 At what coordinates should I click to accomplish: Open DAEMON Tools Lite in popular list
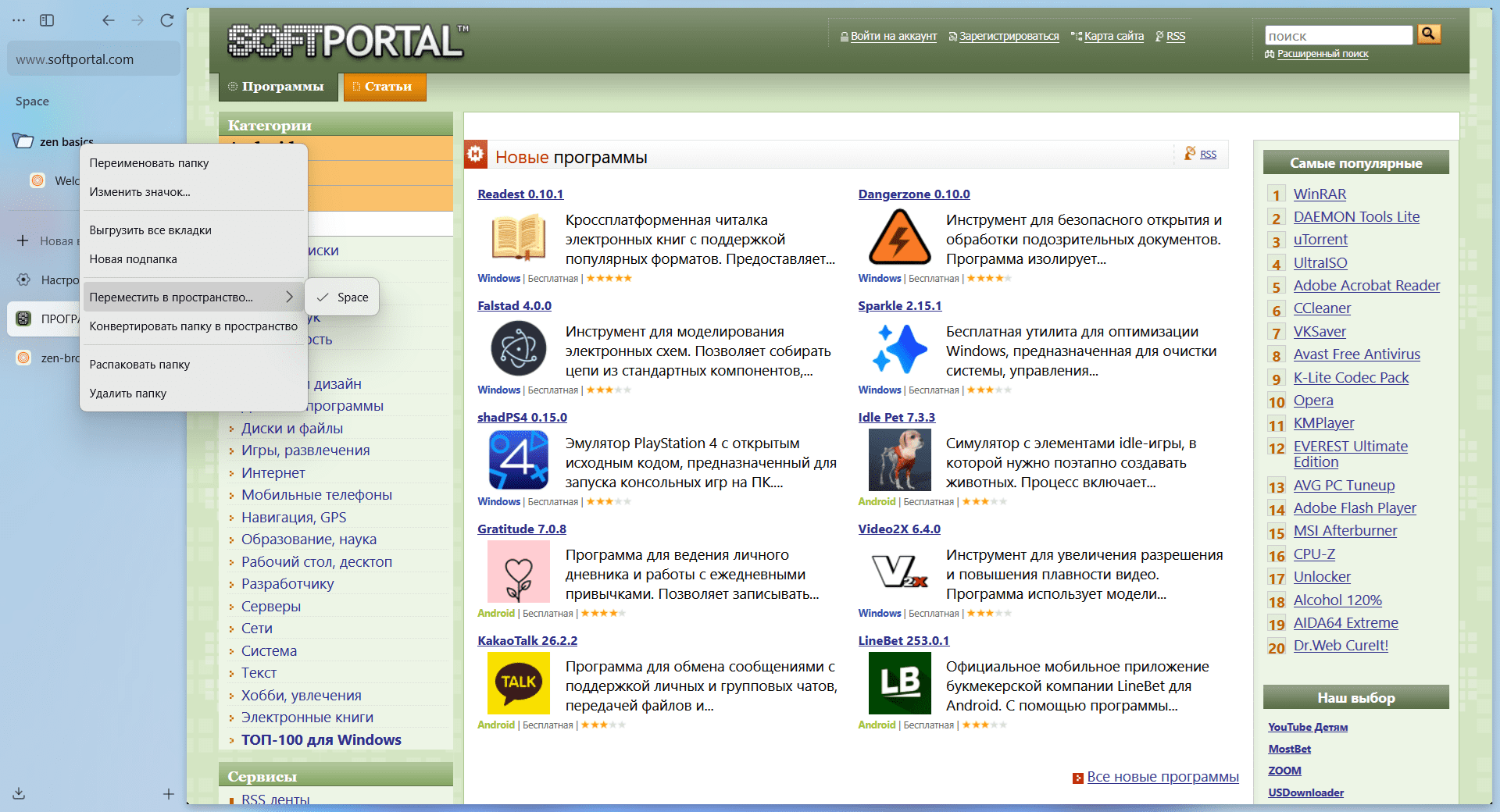[x=1356, y=217]
